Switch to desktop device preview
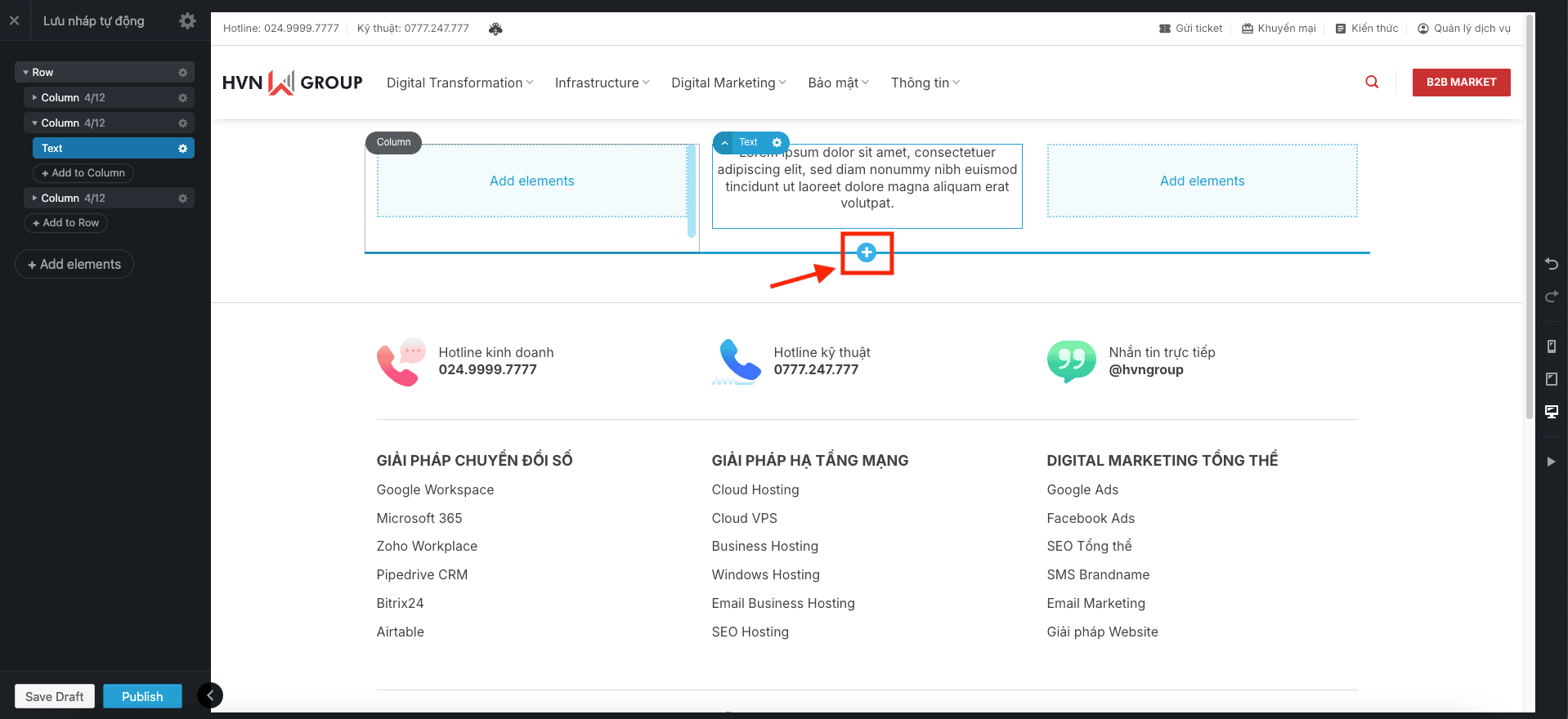 pyautogui.click(x=1551, y=411)
